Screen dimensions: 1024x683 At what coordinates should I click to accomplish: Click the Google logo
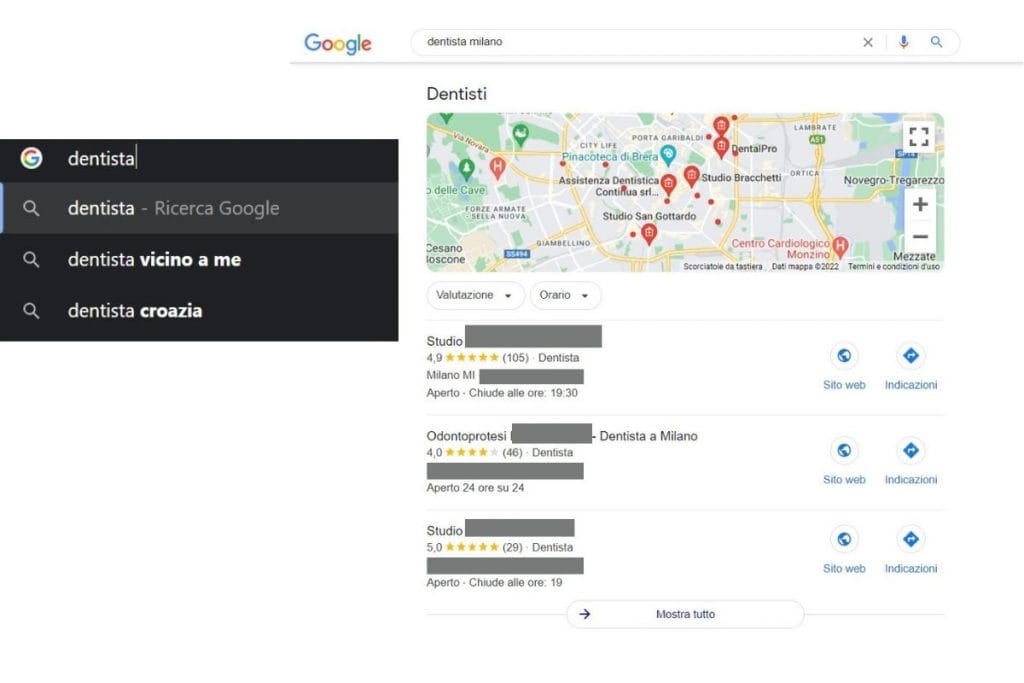pos(338,43)
